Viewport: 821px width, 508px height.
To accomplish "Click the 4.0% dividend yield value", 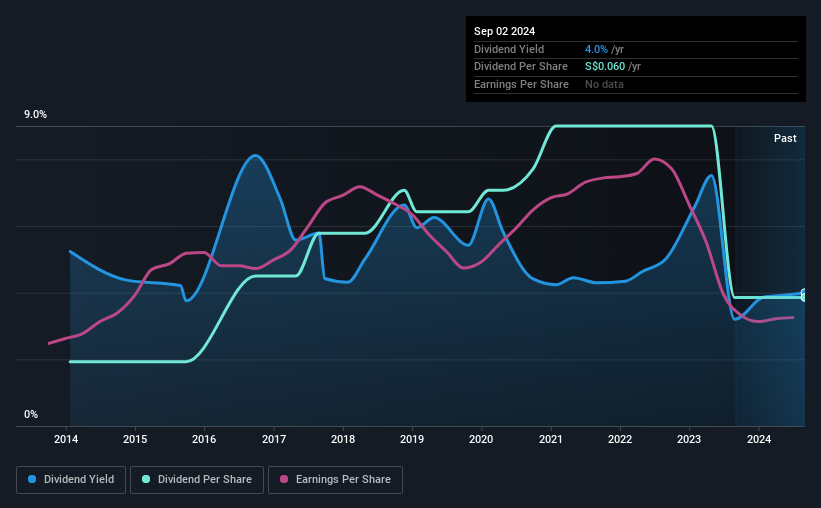I will click(x=596, y=49).
